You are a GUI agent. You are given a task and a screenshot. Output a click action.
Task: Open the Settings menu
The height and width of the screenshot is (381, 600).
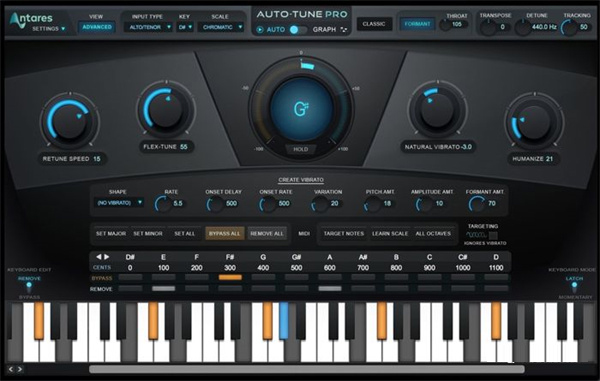pyautogui.click(x=48, y=29)
